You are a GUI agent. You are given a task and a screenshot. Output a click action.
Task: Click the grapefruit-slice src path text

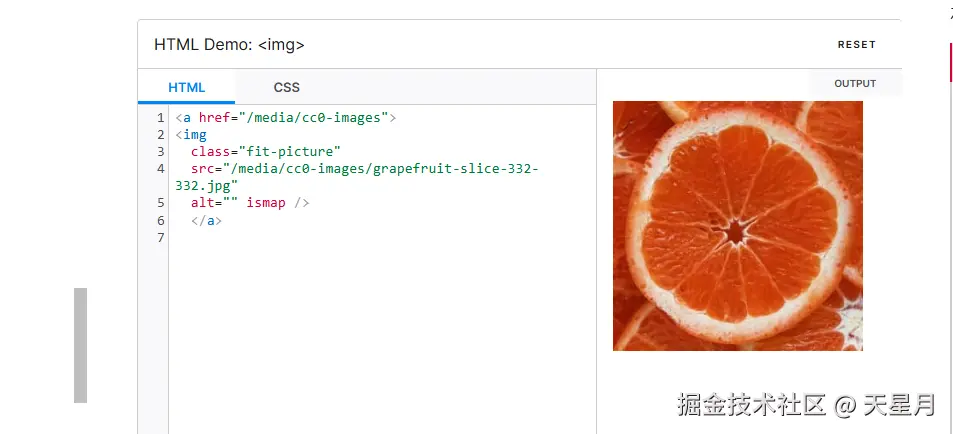point(380,168)
